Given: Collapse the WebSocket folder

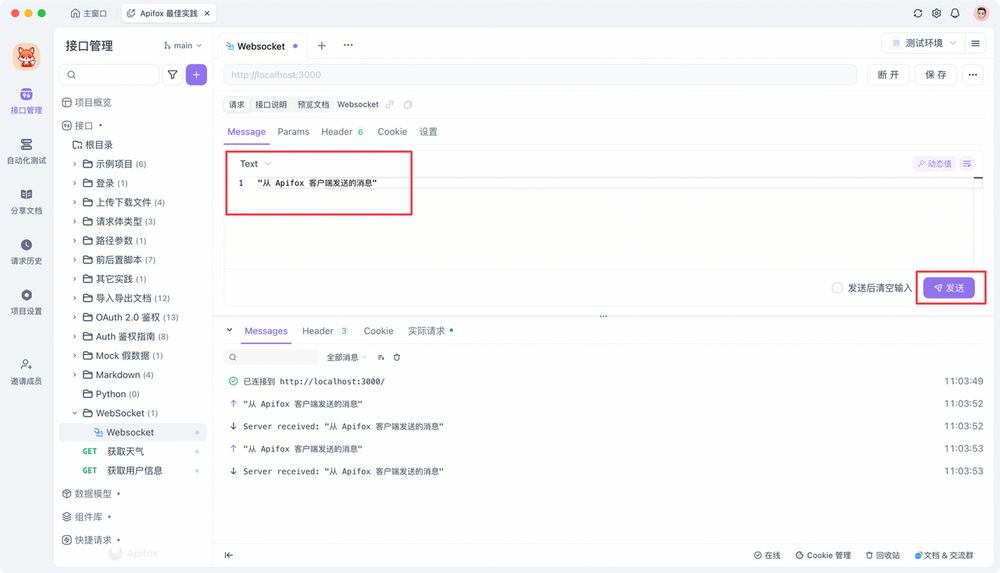Looking at the screenshot, I should click(75, 413).
